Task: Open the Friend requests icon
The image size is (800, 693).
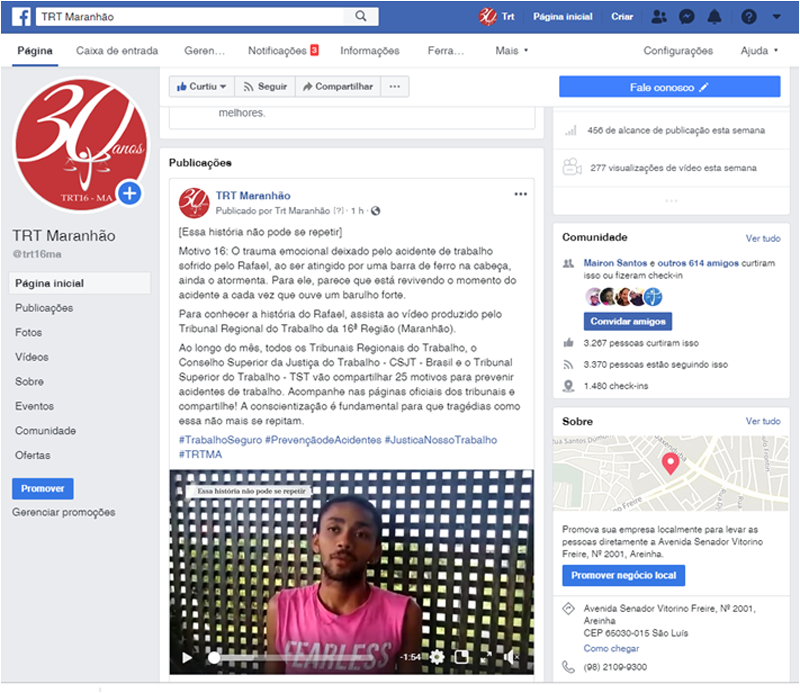Action: pyautogui.click(x=659, y=17)
